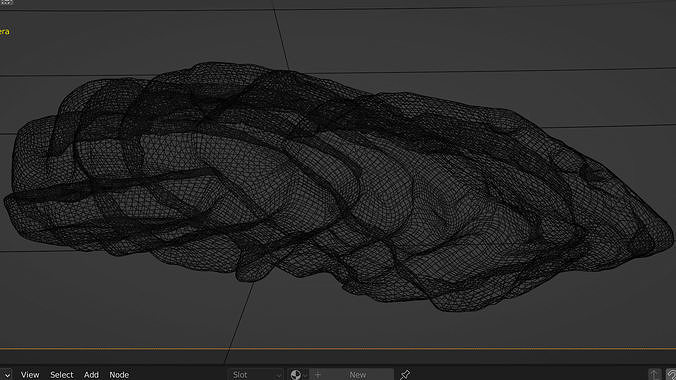Open the editor type dropdown before View
The height and width of the screenshot is (380, 676).
pyautogui.click(x=6, y=374)
